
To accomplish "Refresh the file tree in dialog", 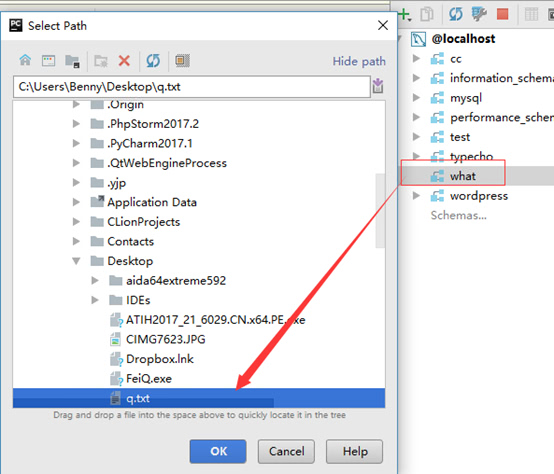I will coord(153,61).
